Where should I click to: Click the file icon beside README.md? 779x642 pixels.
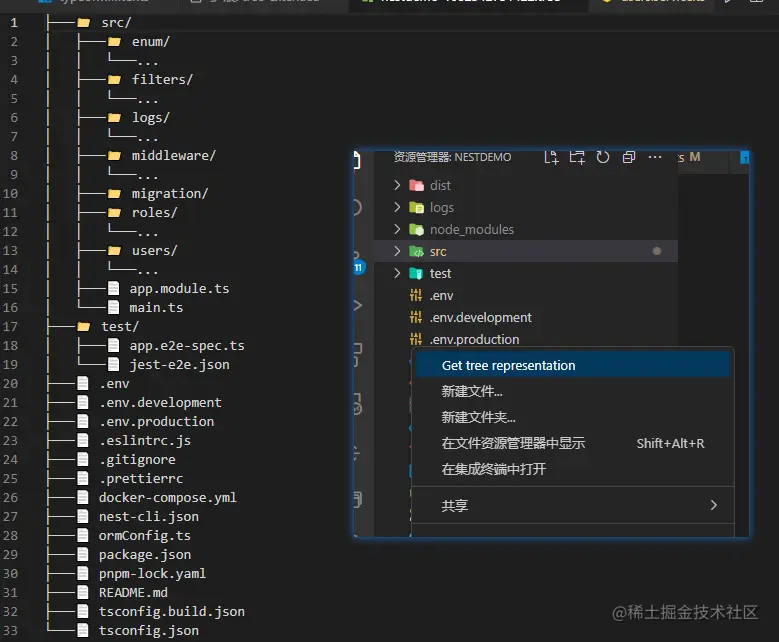(83, 592)
